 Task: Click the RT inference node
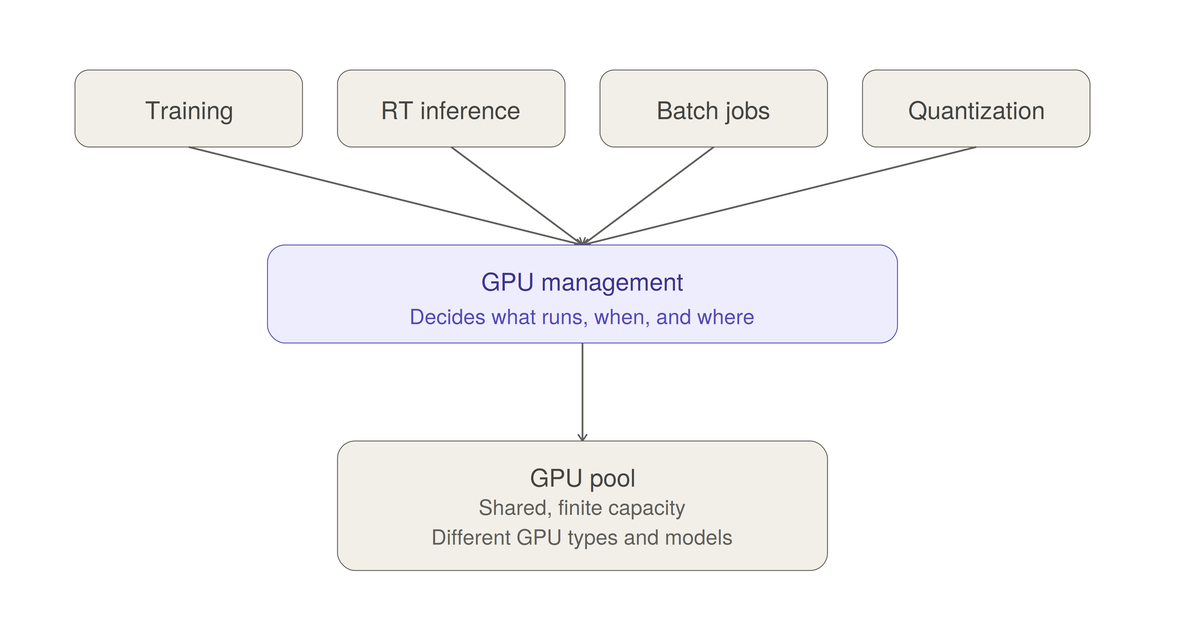click(451, 109)
